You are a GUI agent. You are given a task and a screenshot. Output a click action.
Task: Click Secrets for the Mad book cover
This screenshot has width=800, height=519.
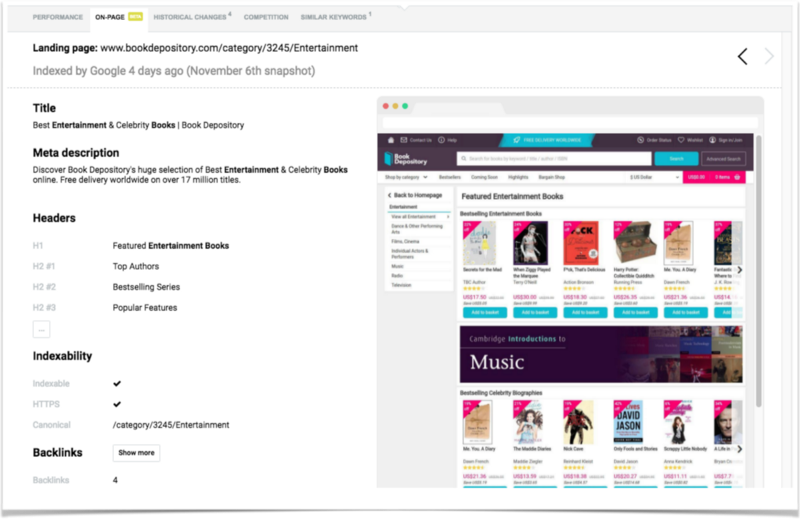click(x=480, y=243)
